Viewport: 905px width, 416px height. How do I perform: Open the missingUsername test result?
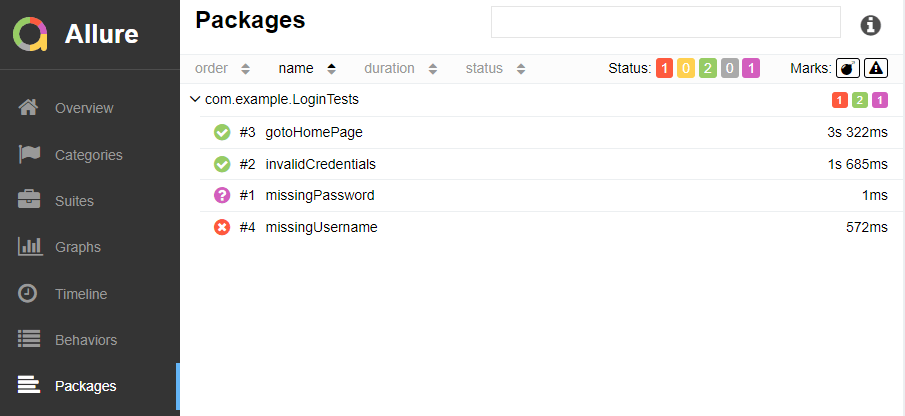coord(321,227)
